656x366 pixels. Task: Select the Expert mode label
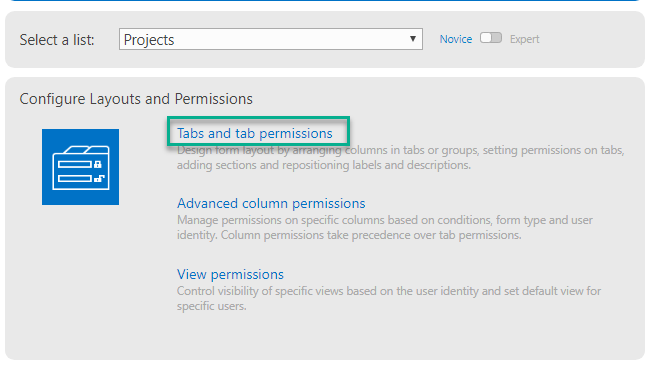point(525,39)
